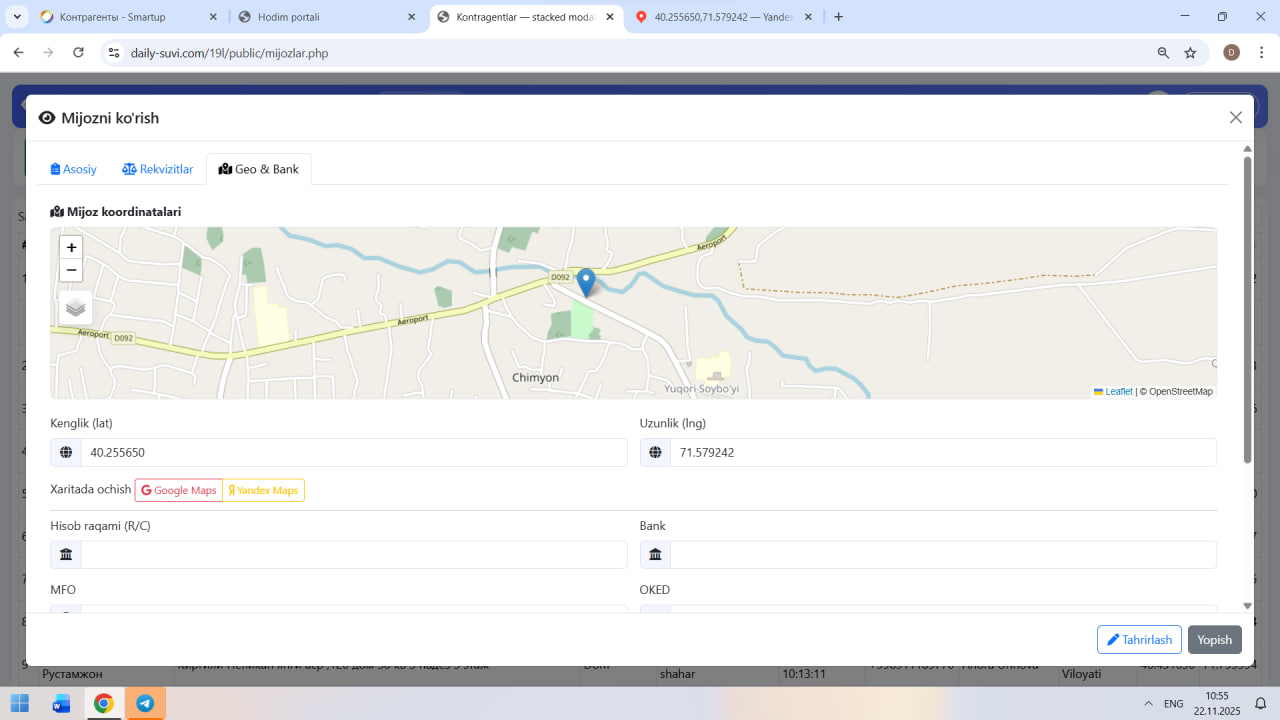This screenshot has width=1280, height=720.
Task: Zoom out of the map with minus button
Action: [x=71, y=271]
